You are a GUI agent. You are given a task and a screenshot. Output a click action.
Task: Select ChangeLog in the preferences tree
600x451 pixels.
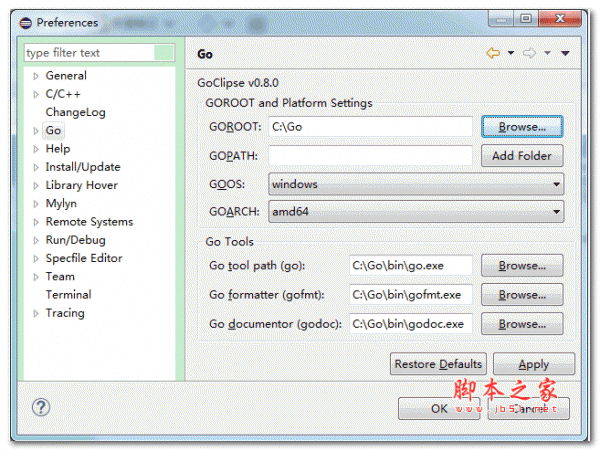click(x=75, y=112)
